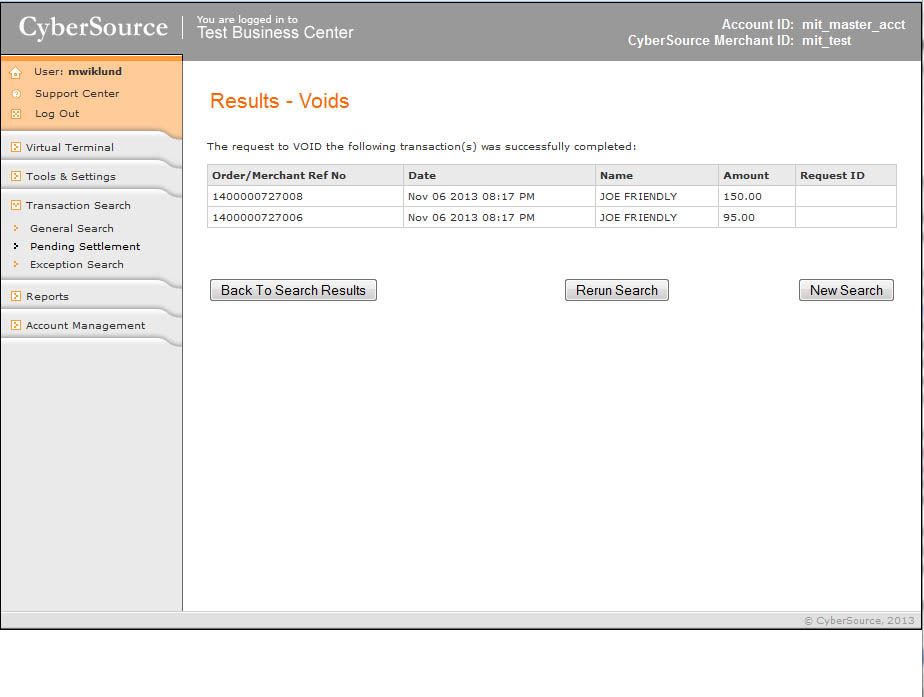The height and width of the screenshot is (697, 924).
Task: Click the home icon beside User
Action: 15,73
